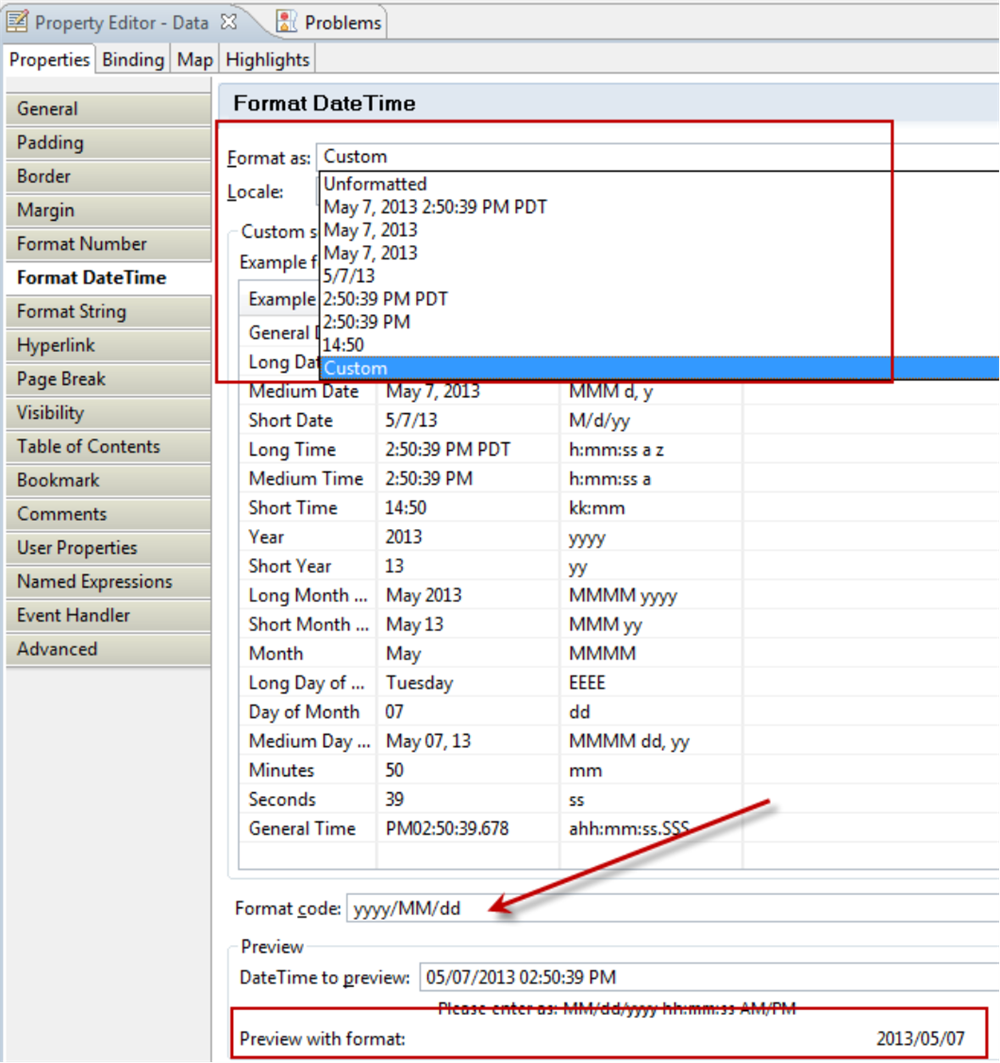Select the Month example row
The width and height of the screenshot is (1000, 1063).
(x=618, y=654)
